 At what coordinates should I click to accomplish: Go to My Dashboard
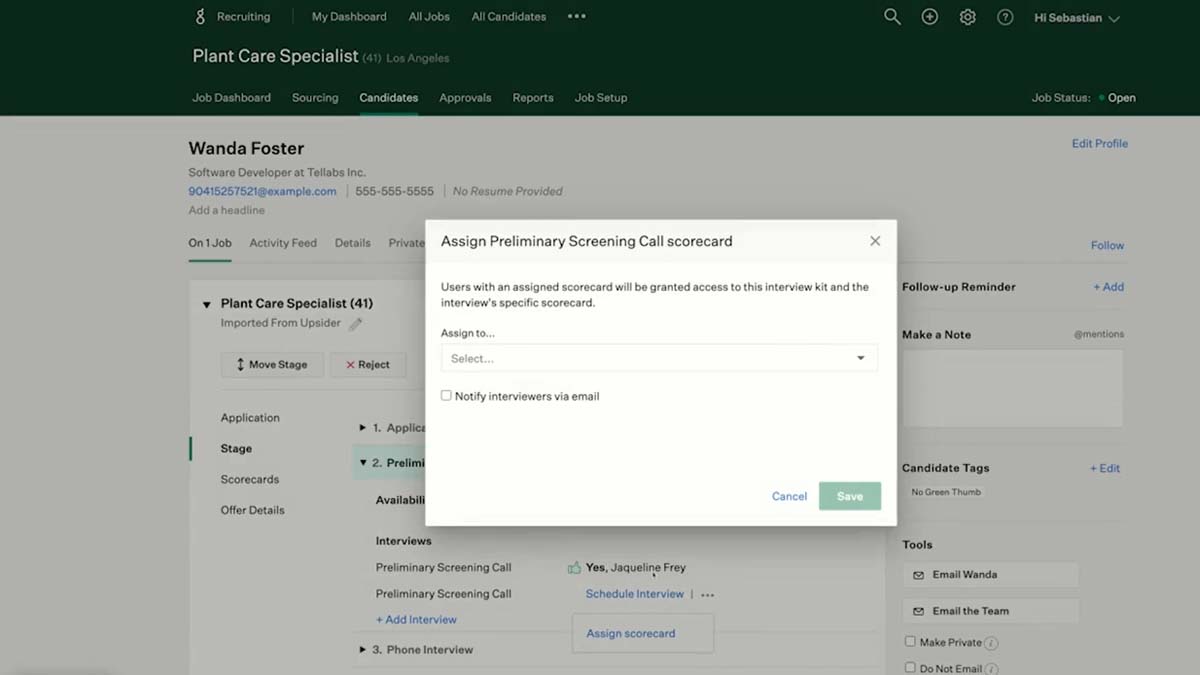(349, 17)
